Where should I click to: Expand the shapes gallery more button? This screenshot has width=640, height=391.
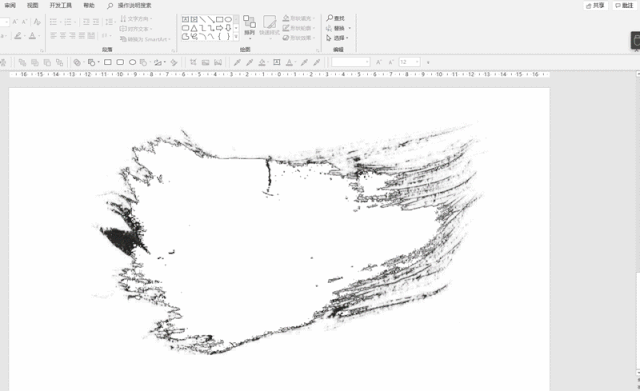tap(236, 37)
